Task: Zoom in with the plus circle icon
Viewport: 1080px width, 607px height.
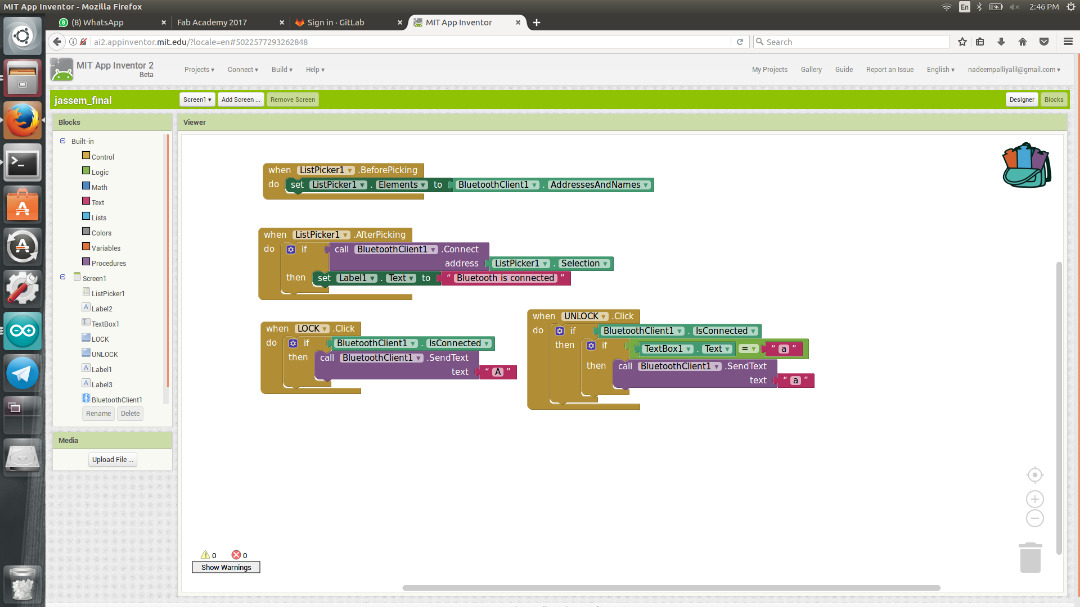Action: click(x=1035, y=499)
